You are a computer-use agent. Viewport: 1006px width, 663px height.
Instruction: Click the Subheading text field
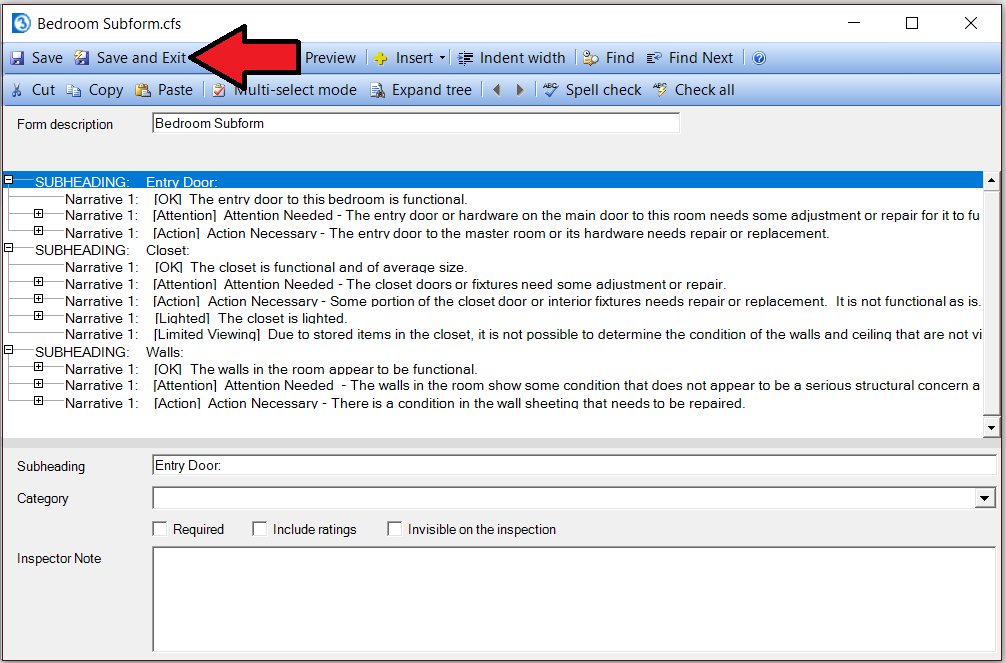(x=574, y=465)
